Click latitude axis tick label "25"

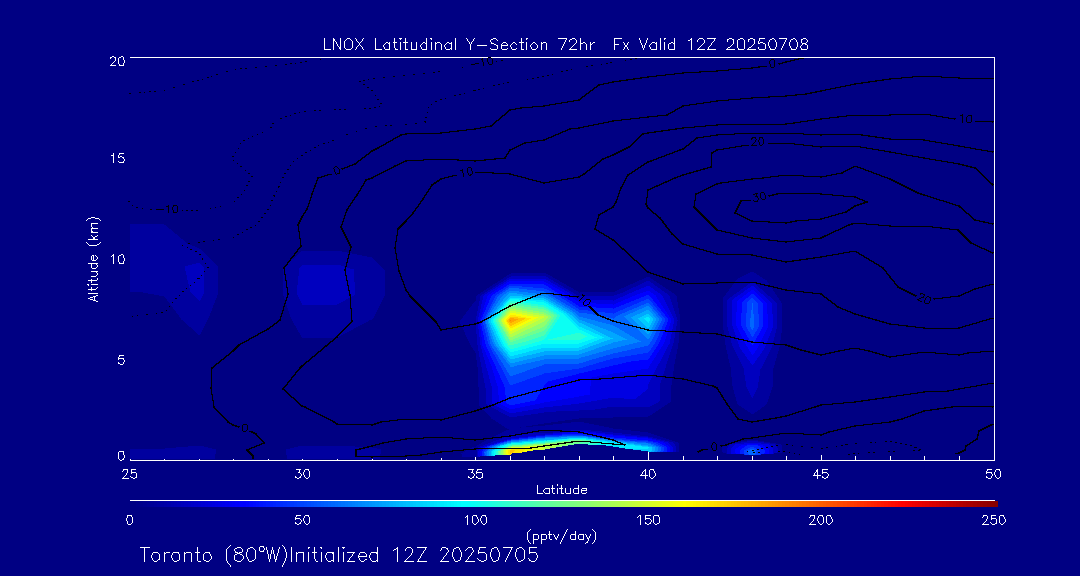pyautogui.click(x=129, y=475)
